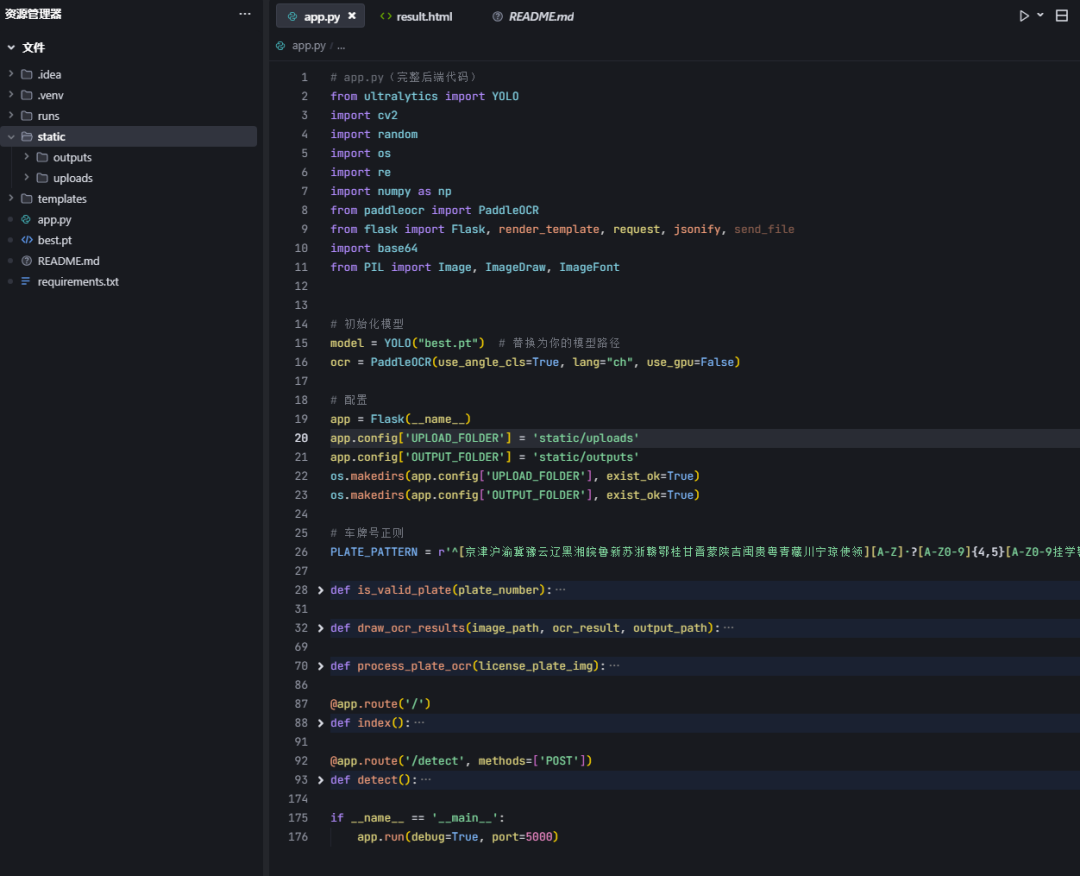Click the @app.route('/detect') decorator line

coord(461,761)
